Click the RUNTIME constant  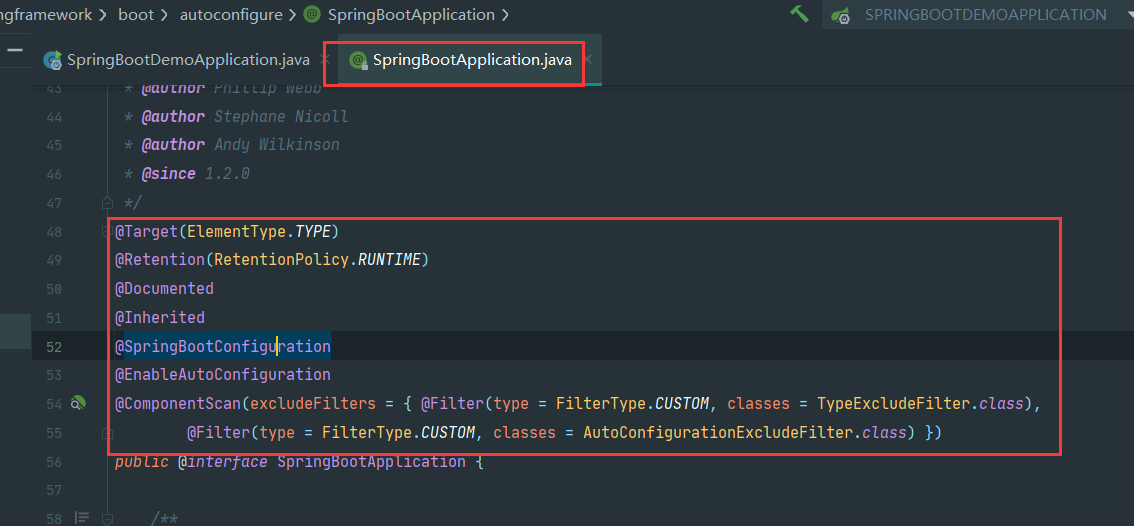click(x=390, y=260)
